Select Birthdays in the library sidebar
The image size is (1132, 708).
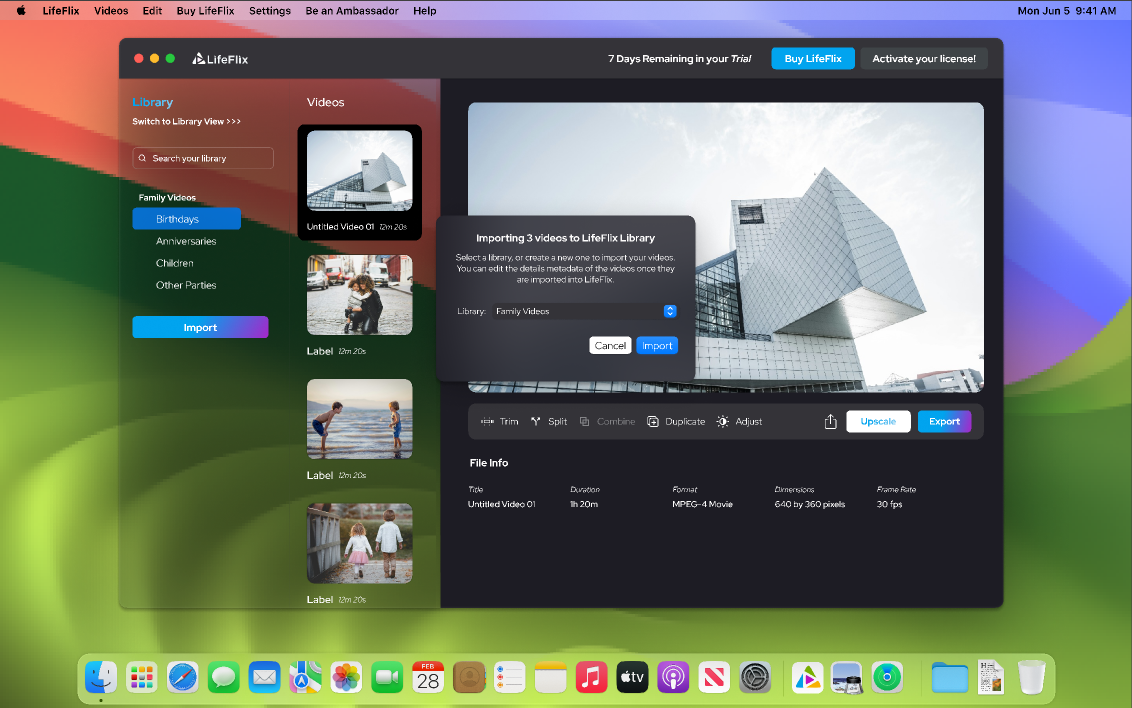[186, 219]
